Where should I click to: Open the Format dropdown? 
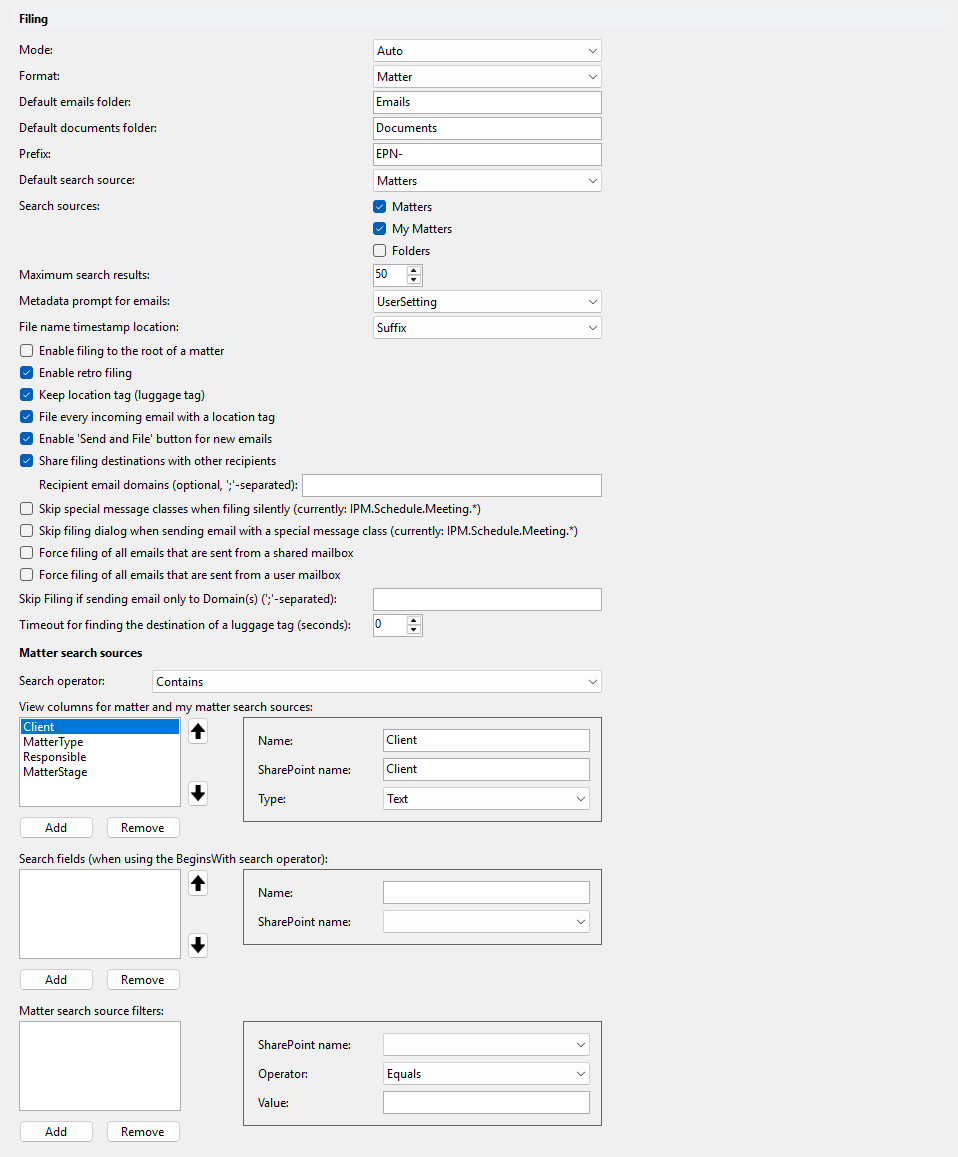(x=487, y=77)
